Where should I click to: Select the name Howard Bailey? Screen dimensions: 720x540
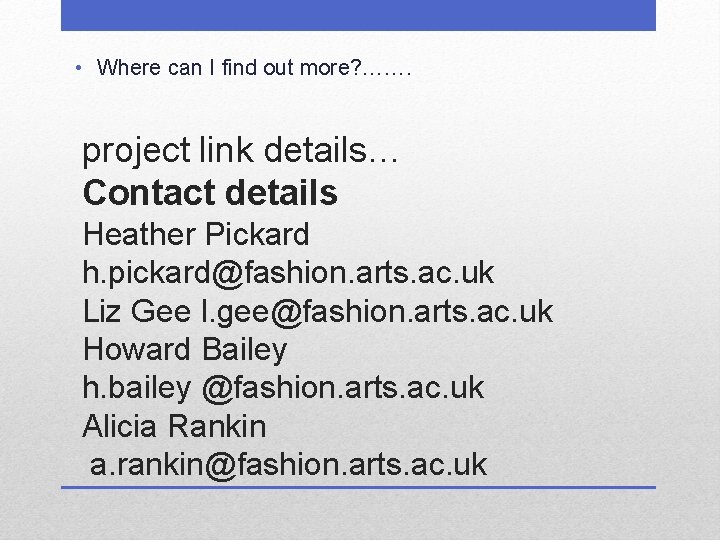(185, 349)
